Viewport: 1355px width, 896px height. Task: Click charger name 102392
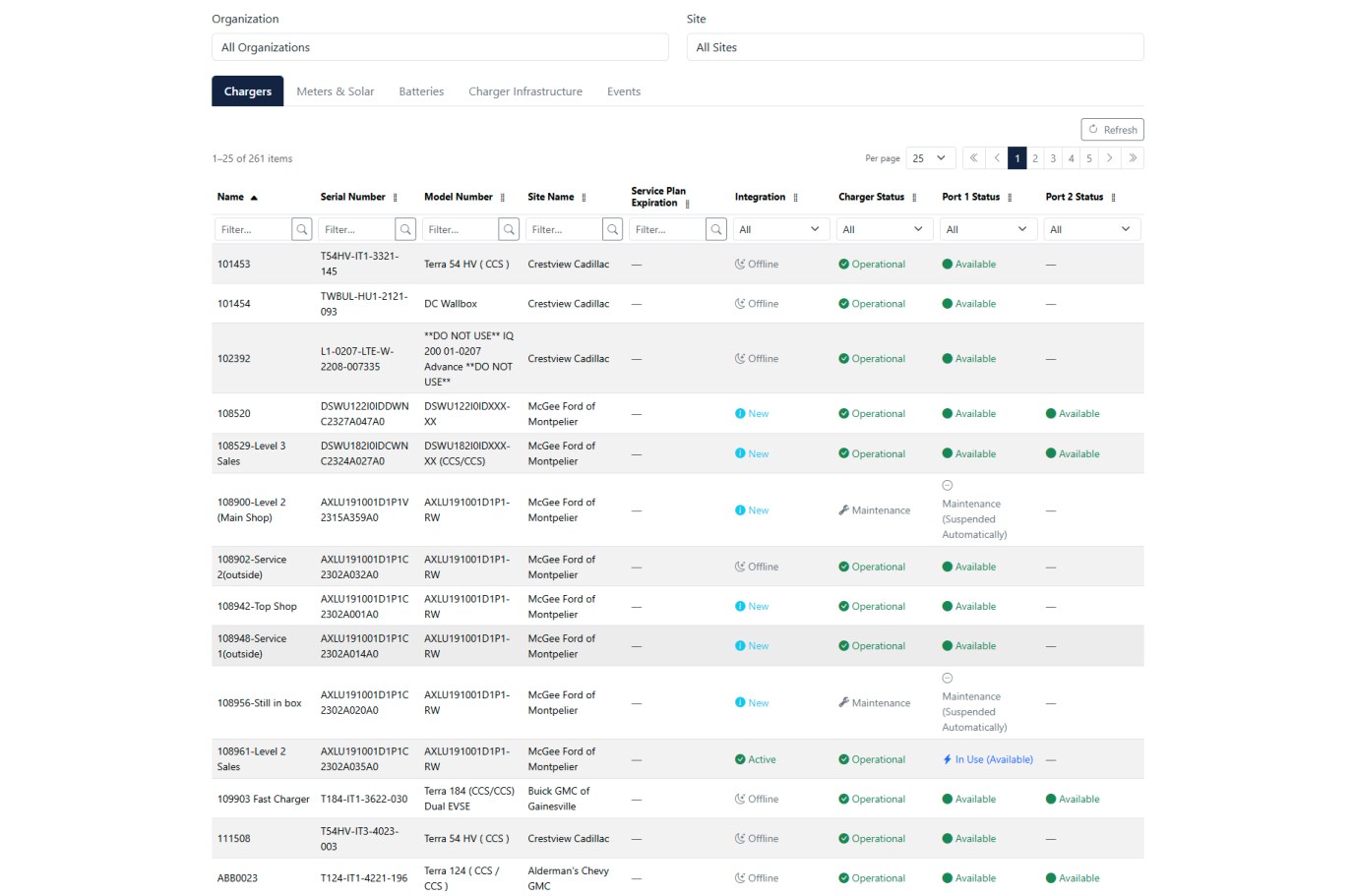(x=234, y=359)
